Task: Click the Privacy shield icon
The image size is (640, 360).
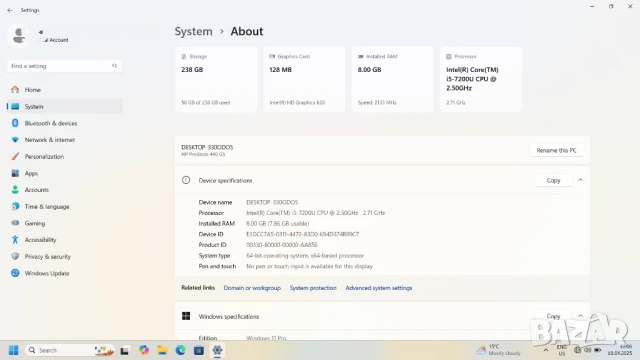Action: [15, 256]
